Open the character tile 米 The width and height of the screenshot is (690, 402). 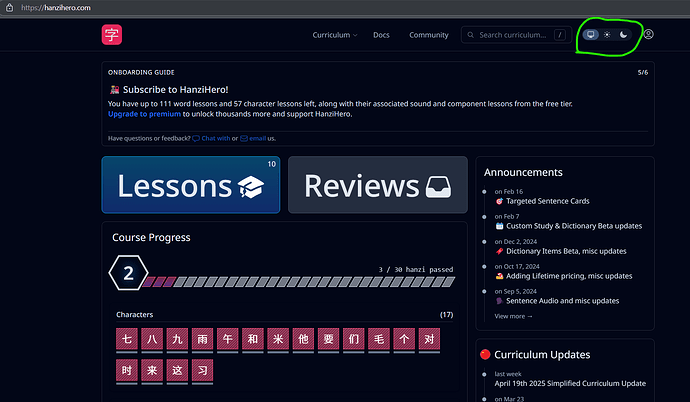point(278,339)
